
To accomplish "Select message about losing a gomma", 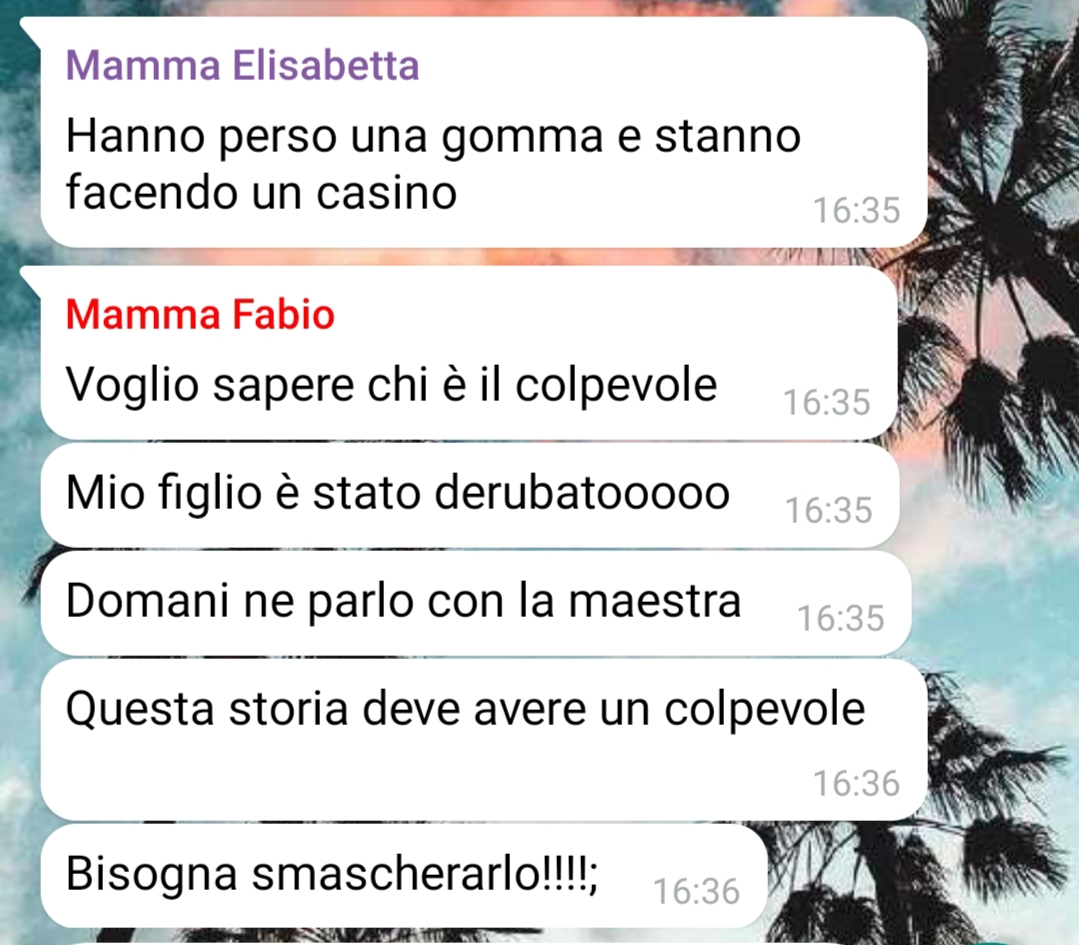I will (484, 132).
